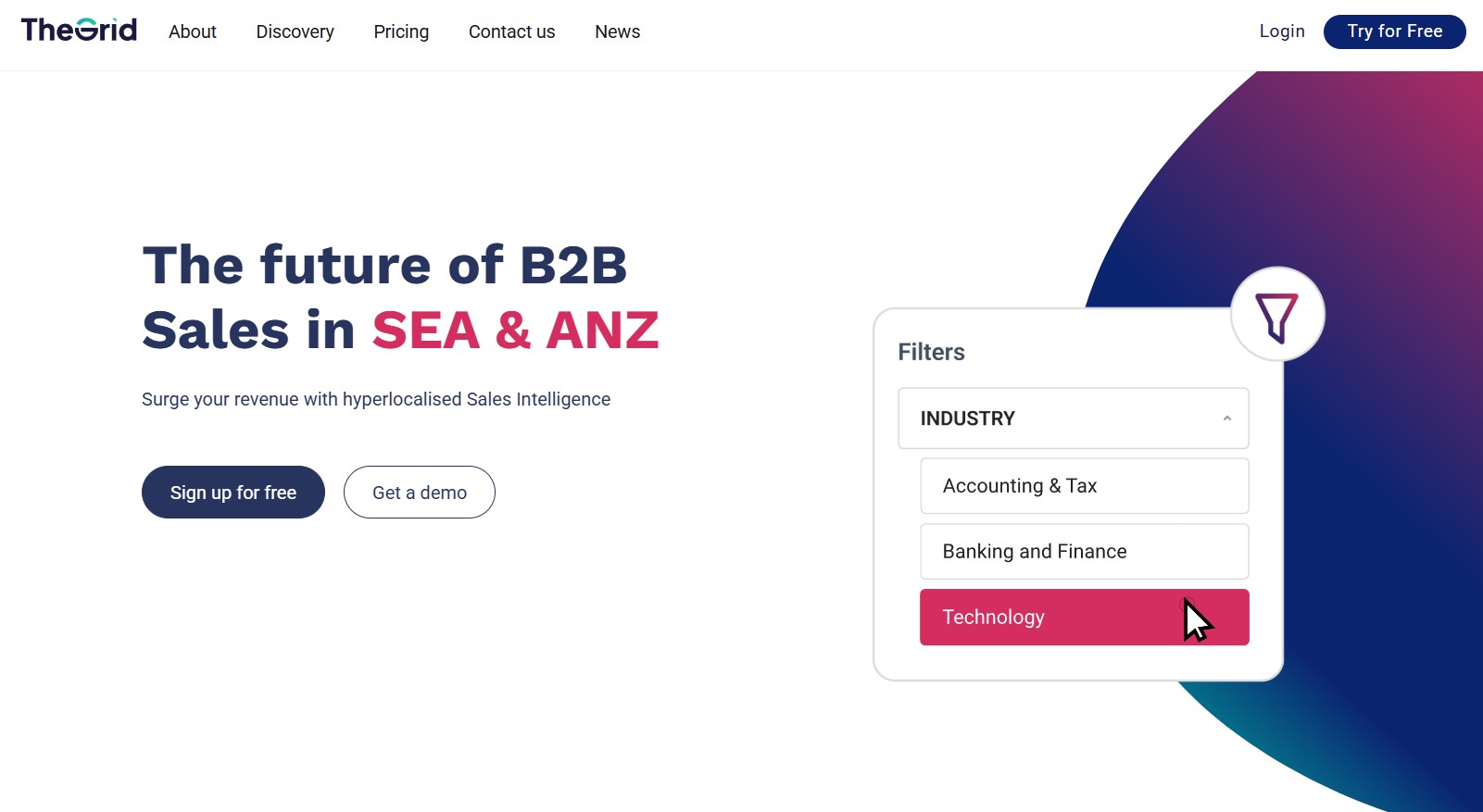Go to the Discovery page
The width and height of the screenshot is (1483, 812).
tap(295, 31)
